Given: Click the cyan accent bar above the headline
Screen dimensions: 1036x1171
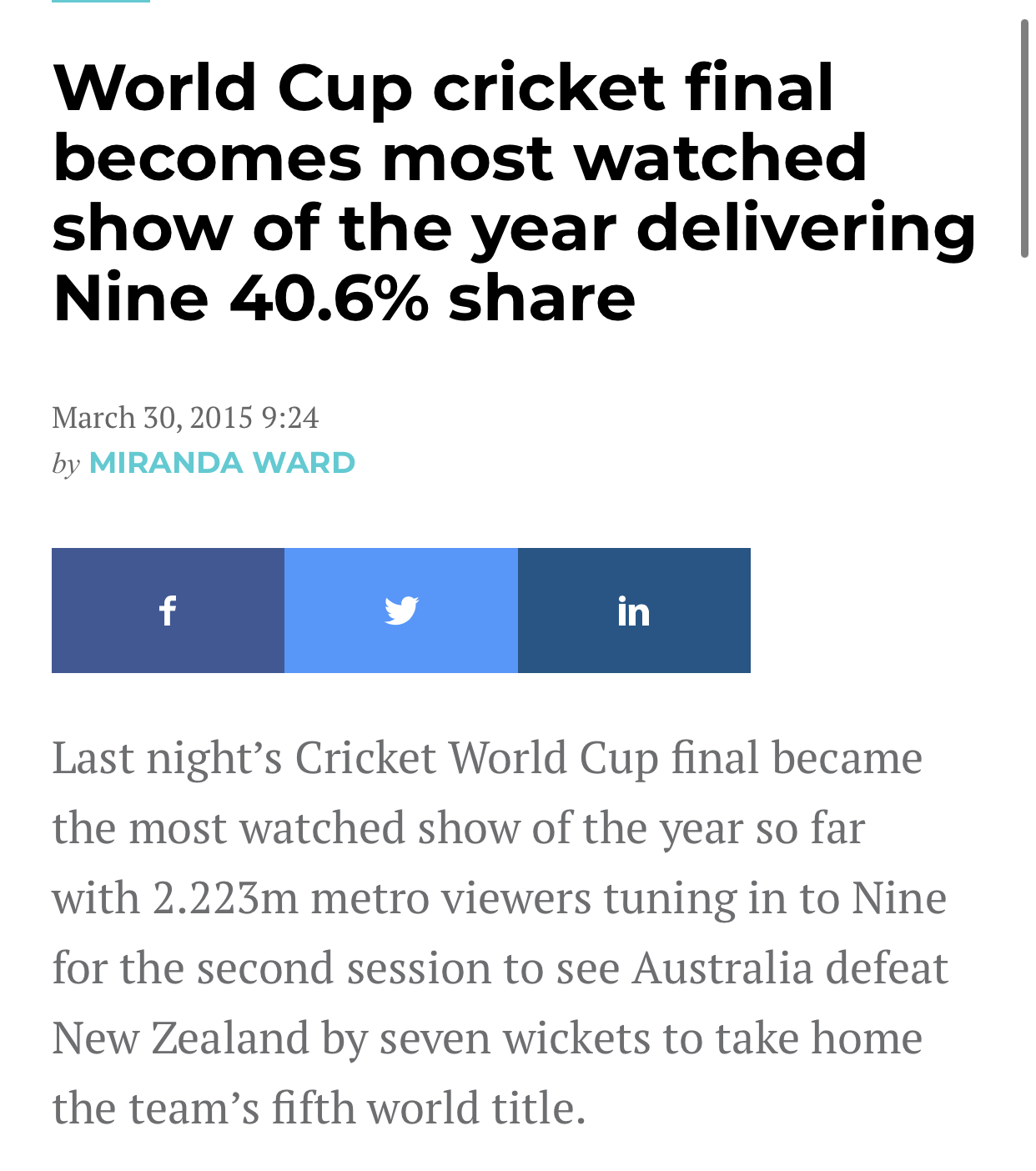Looking at the screenshot, I should tap(100, 2).
